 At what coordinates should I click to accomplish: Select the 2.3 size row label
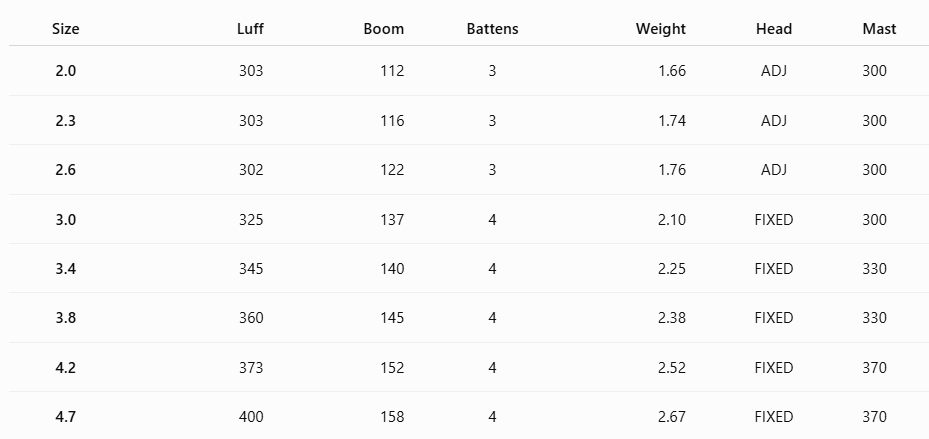pos(66,121)
